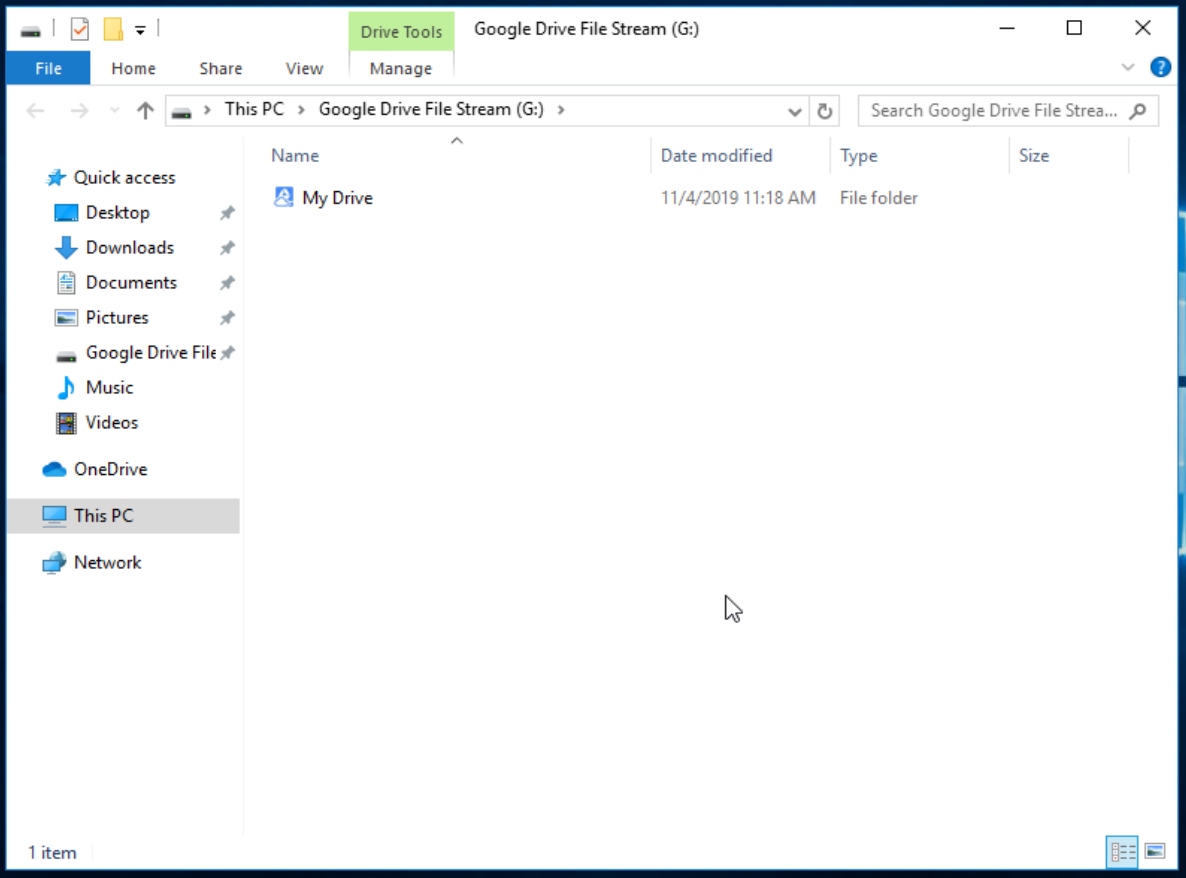
Task: Click the 11/4/2019 11:18 AM date cell
Action: pos(738,198)
